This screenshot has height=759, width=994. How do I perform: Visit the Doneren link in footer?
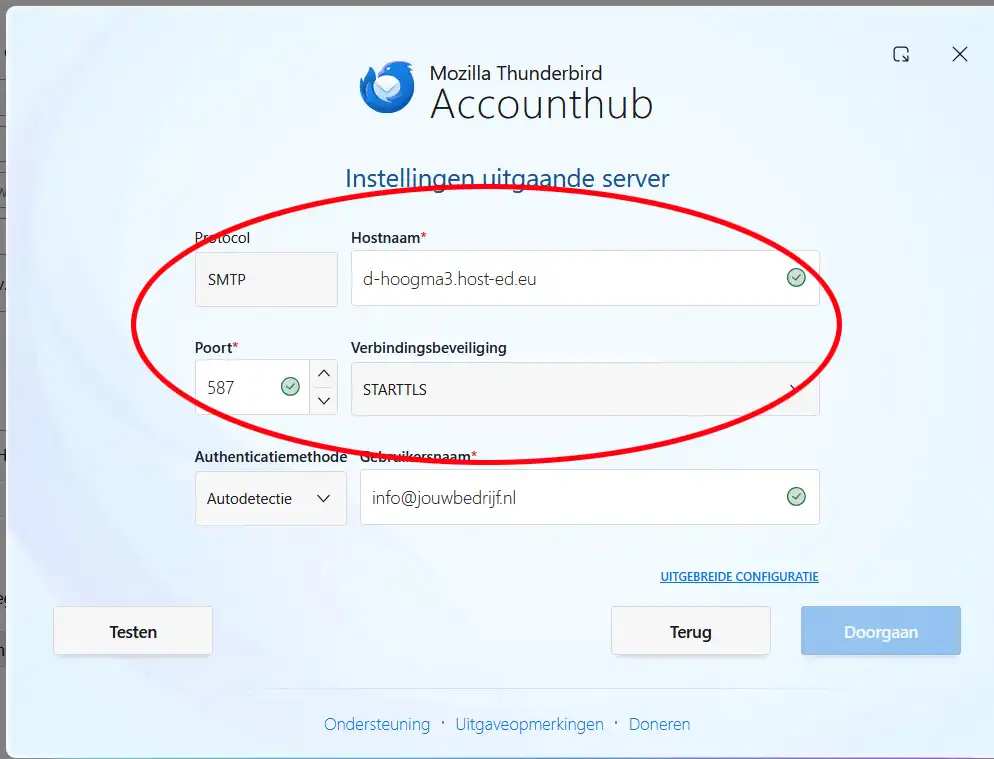coord(659,724)
